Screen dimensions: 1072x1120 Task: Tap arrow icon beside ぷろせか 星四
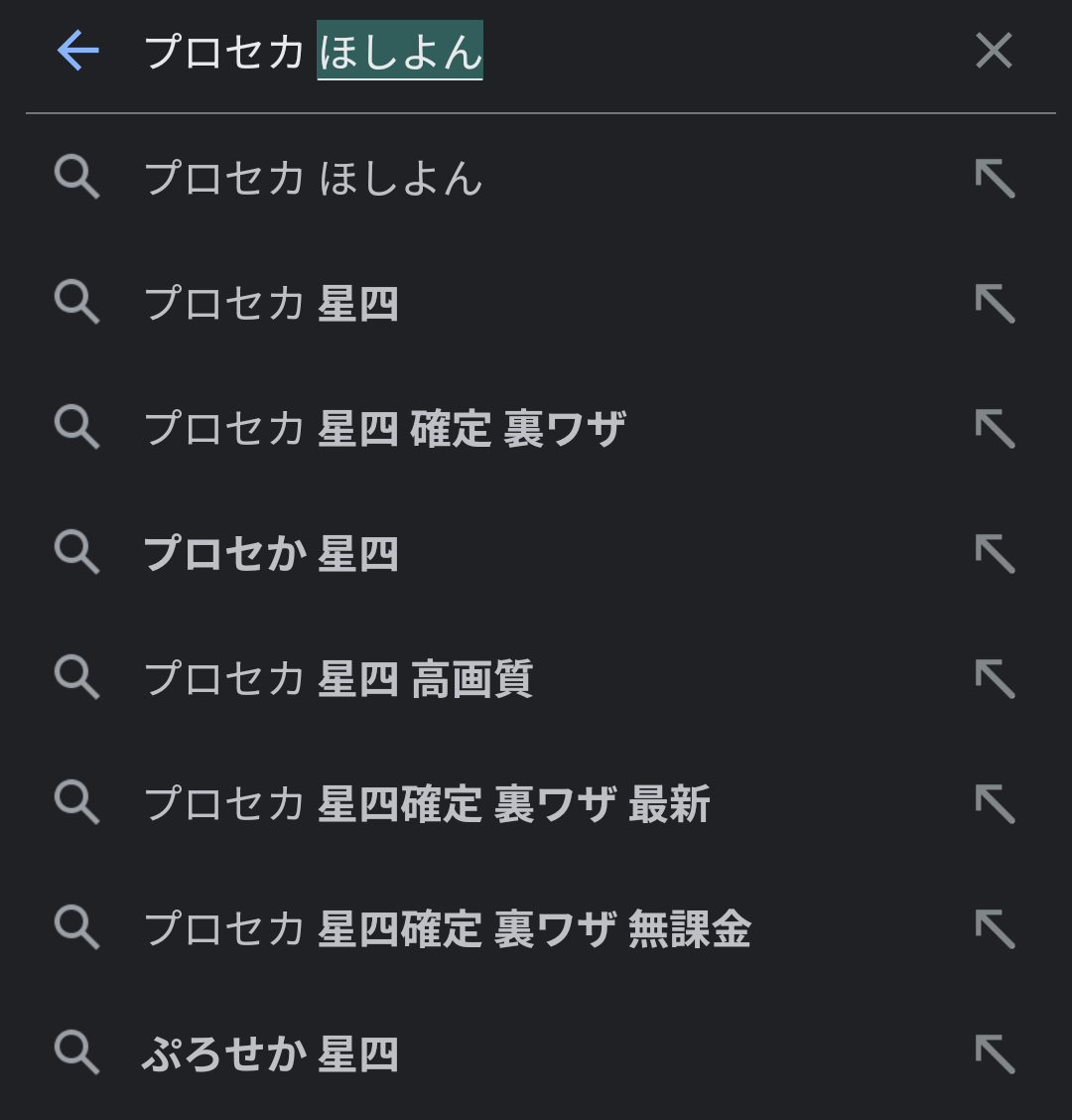point(995,1054)
